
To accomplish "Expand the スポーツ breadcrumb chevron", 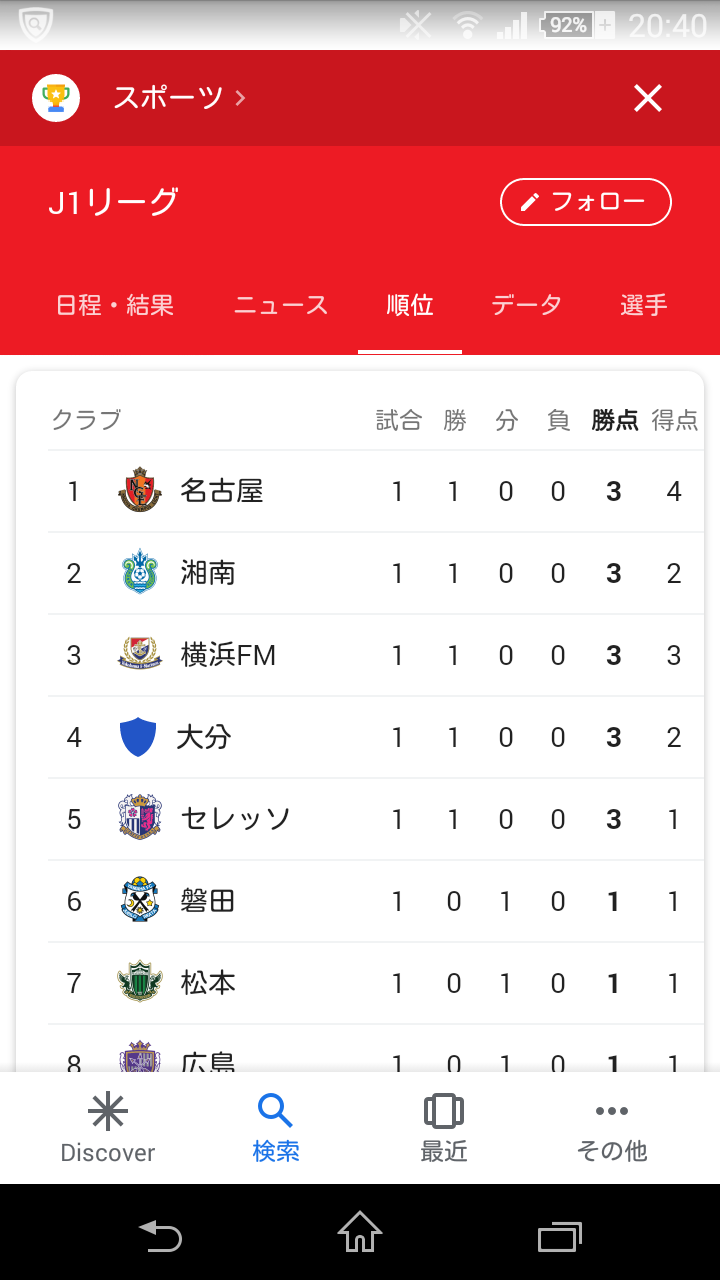I will click(x=240, y=98).
